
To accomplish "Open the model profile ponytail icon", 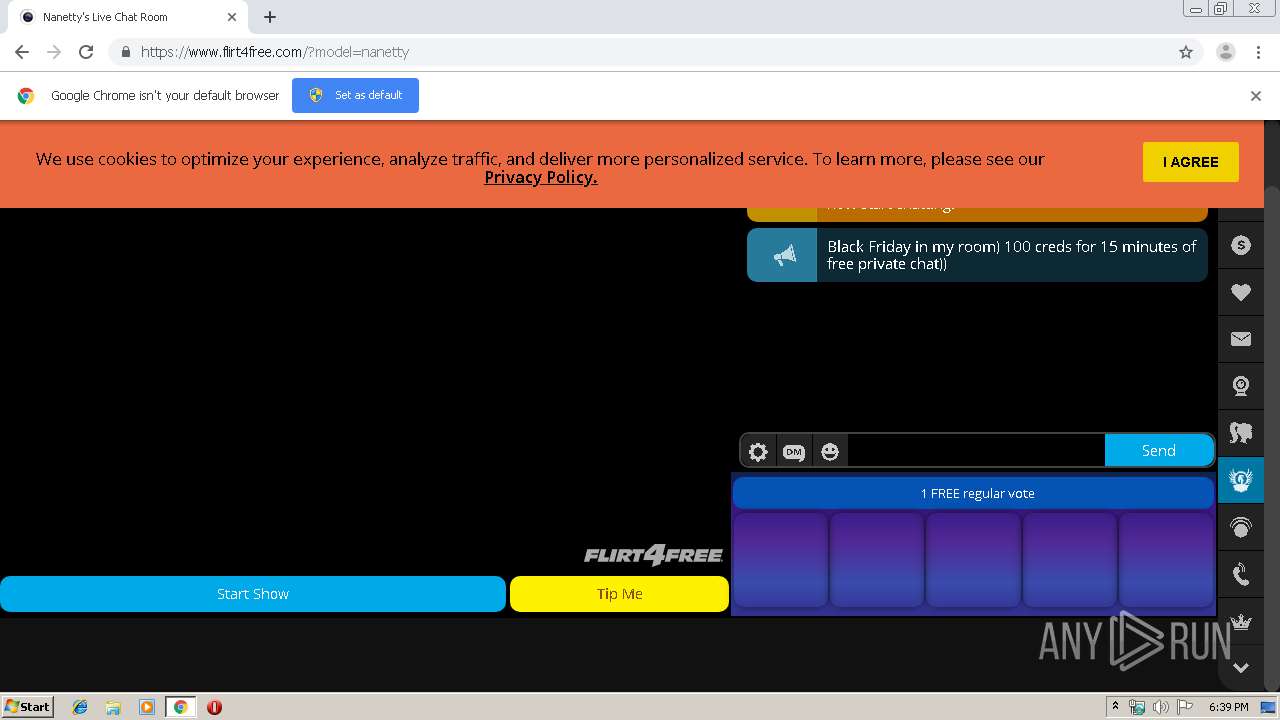I will (1241, 433).
